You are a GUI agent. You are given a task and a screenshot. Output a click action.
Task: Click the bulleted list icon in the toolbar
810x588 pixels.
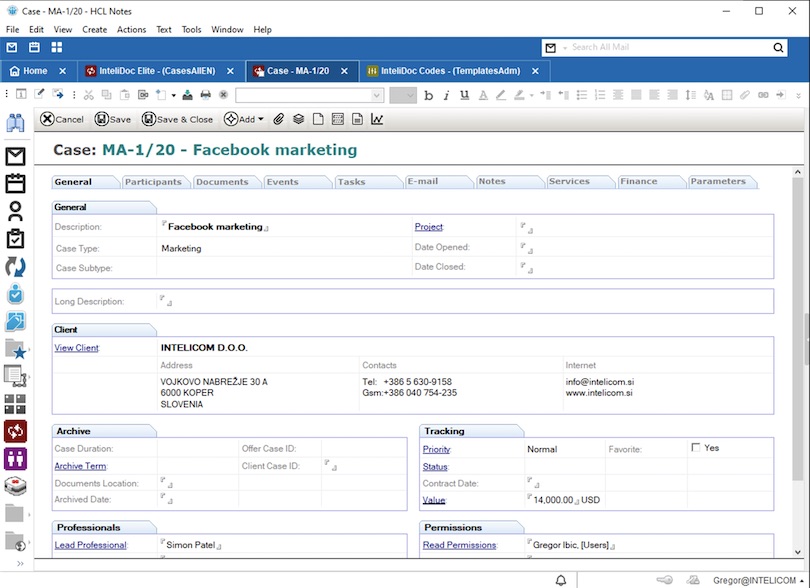click(582, 95)
